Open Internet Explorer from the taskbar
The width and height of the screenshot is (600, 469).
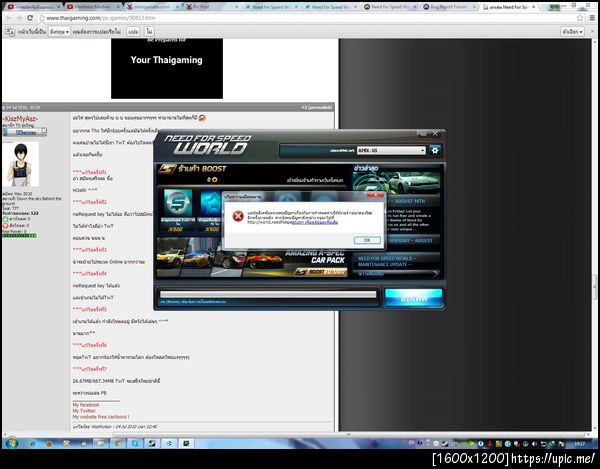pyautogui.click(x=32, y=443)
